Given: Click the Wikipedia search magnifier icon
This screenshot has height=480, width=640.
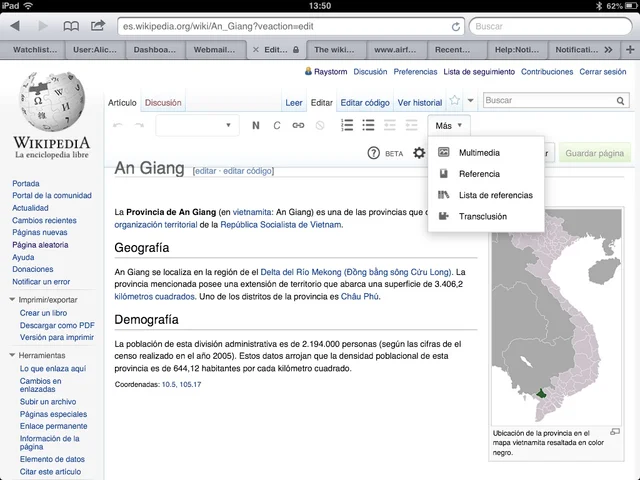Looking at the screenshot, I should coord(620,101).
